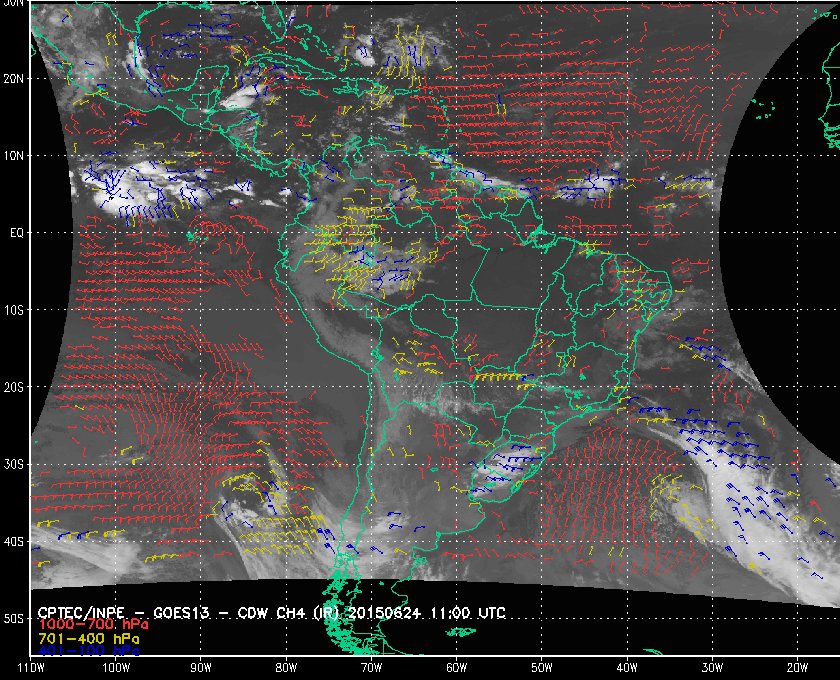Click the 30W longitude axis label
The width and height of the screenshot is (840, 680).
click(x=710, y=667)
